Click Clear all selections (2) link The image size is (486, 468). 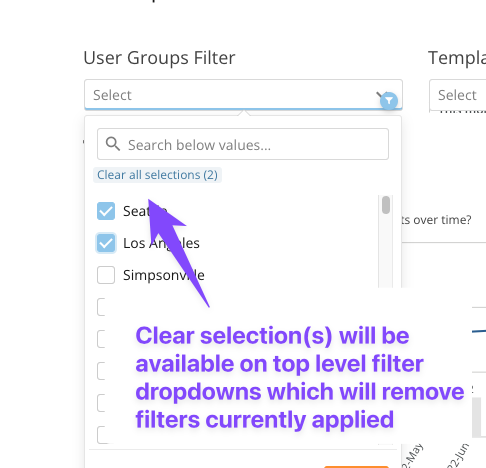(x=157, y=175)
